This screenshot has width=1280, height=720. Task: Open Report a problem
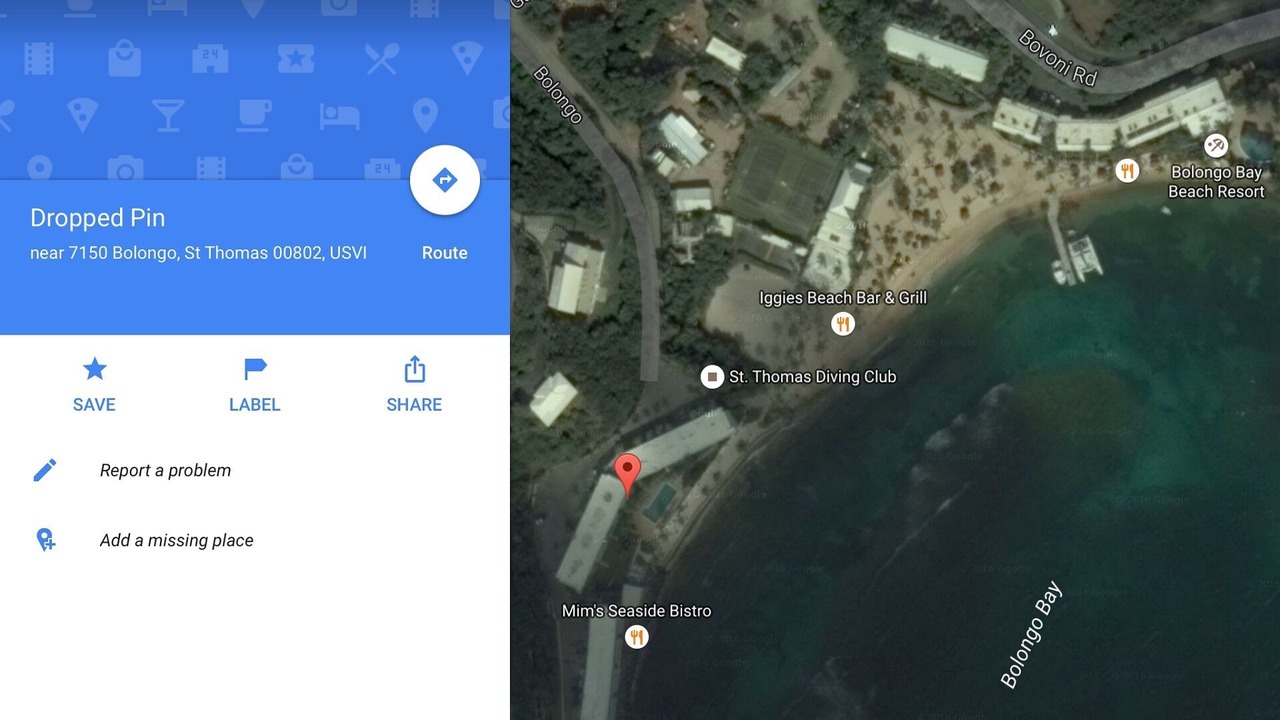pos(165,470)
